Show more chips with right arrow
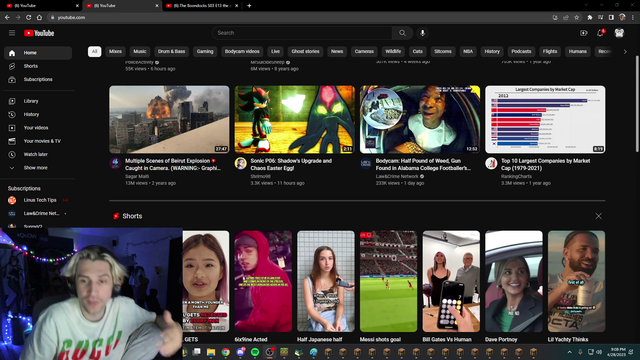This screenshot has height=360, width=640. [x=625, y=52]
